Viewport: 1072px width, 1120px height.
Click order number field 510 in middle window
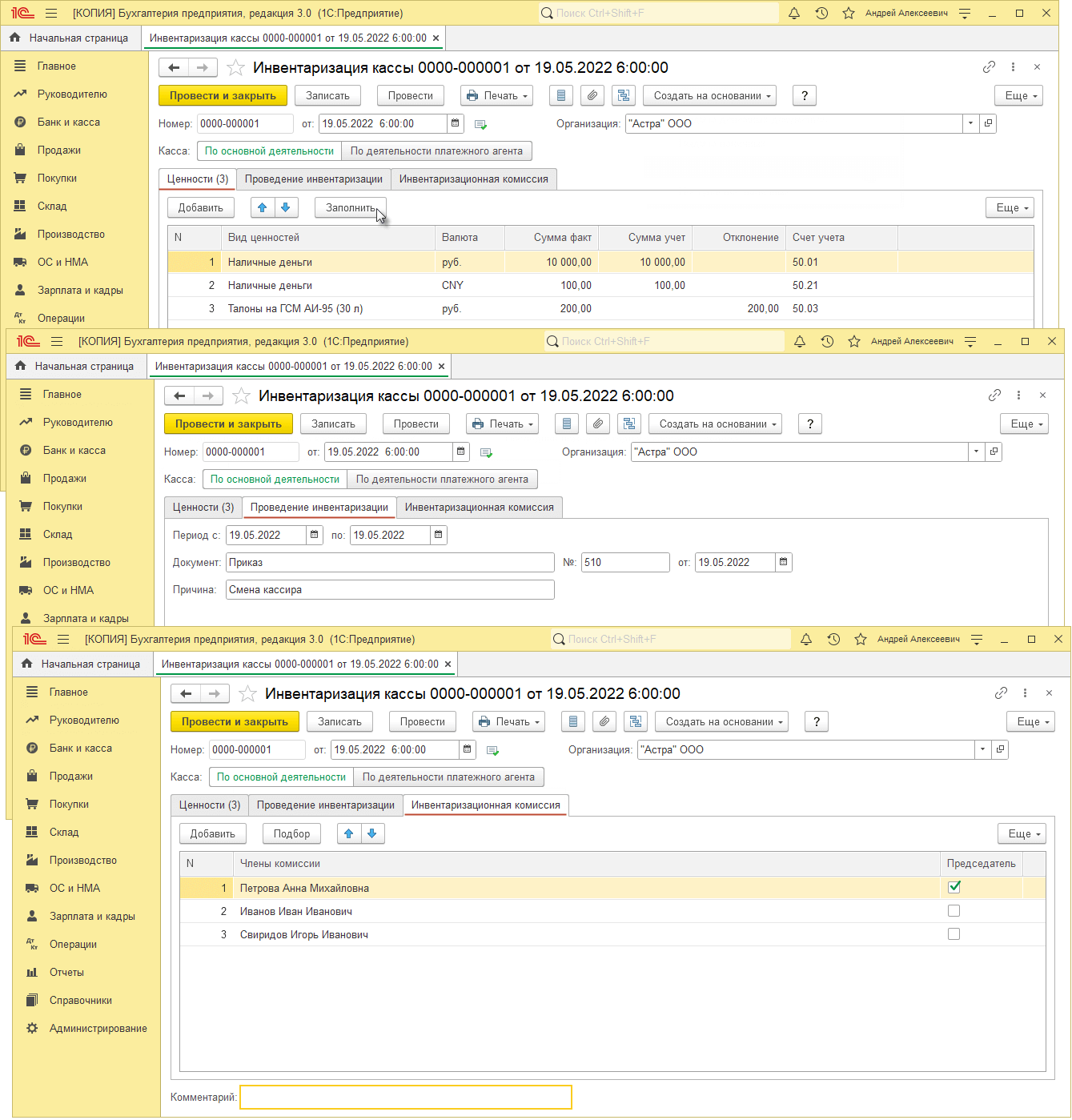tap(625, 562)
